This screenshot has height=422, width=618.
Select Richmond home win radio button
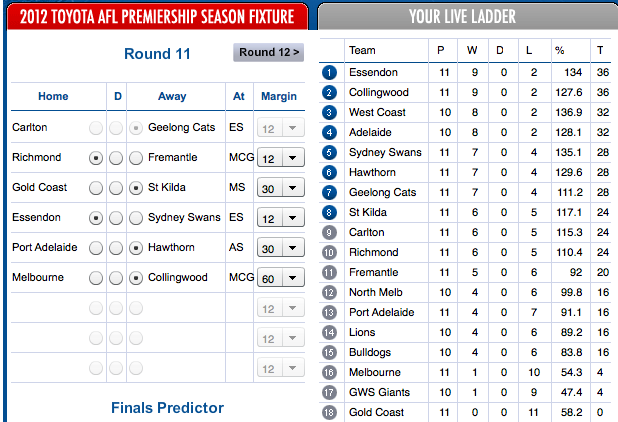(x=96, y=158)
